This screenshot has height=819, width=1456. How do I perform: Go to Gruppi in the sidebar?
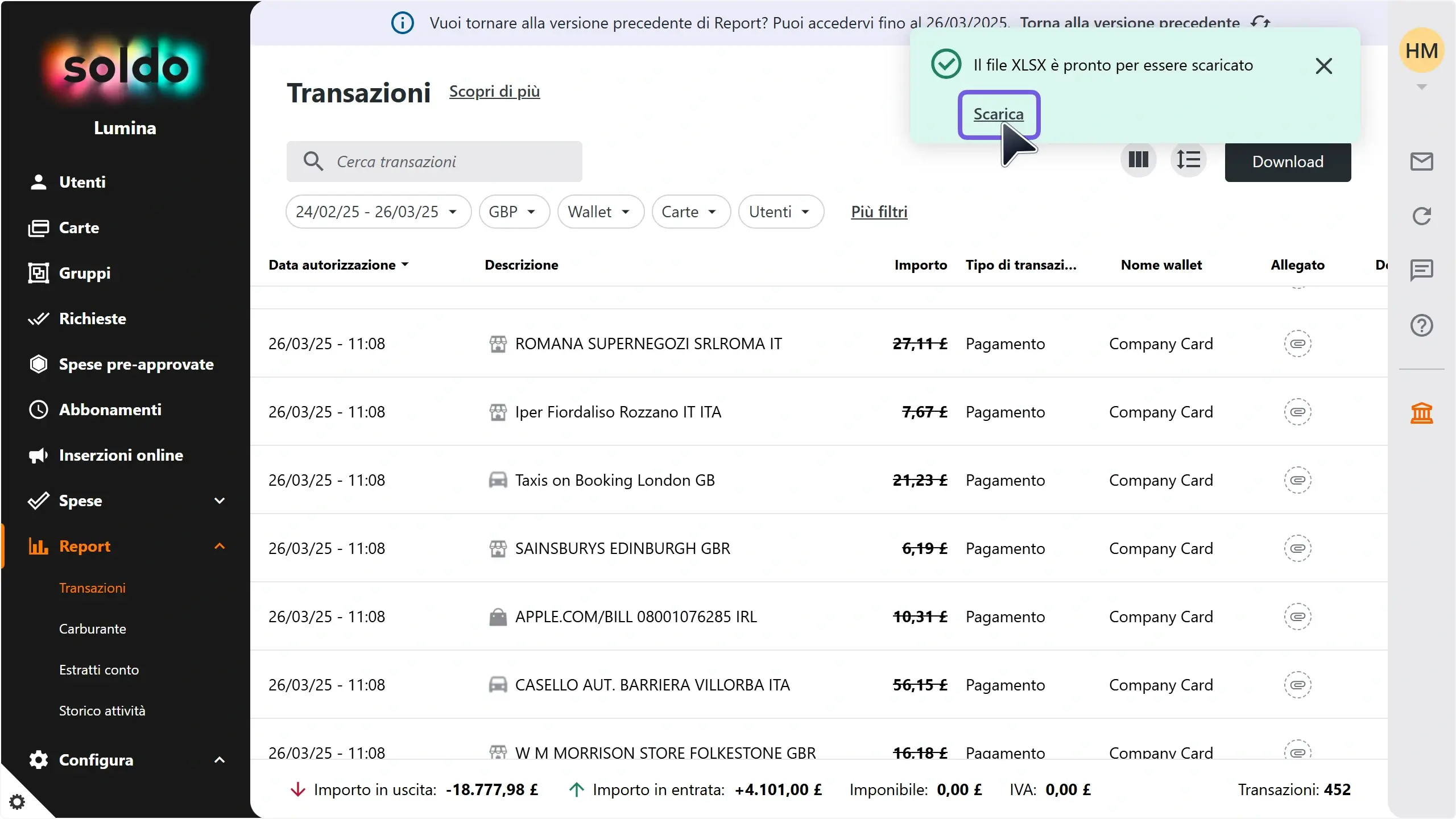coord(69,273)
